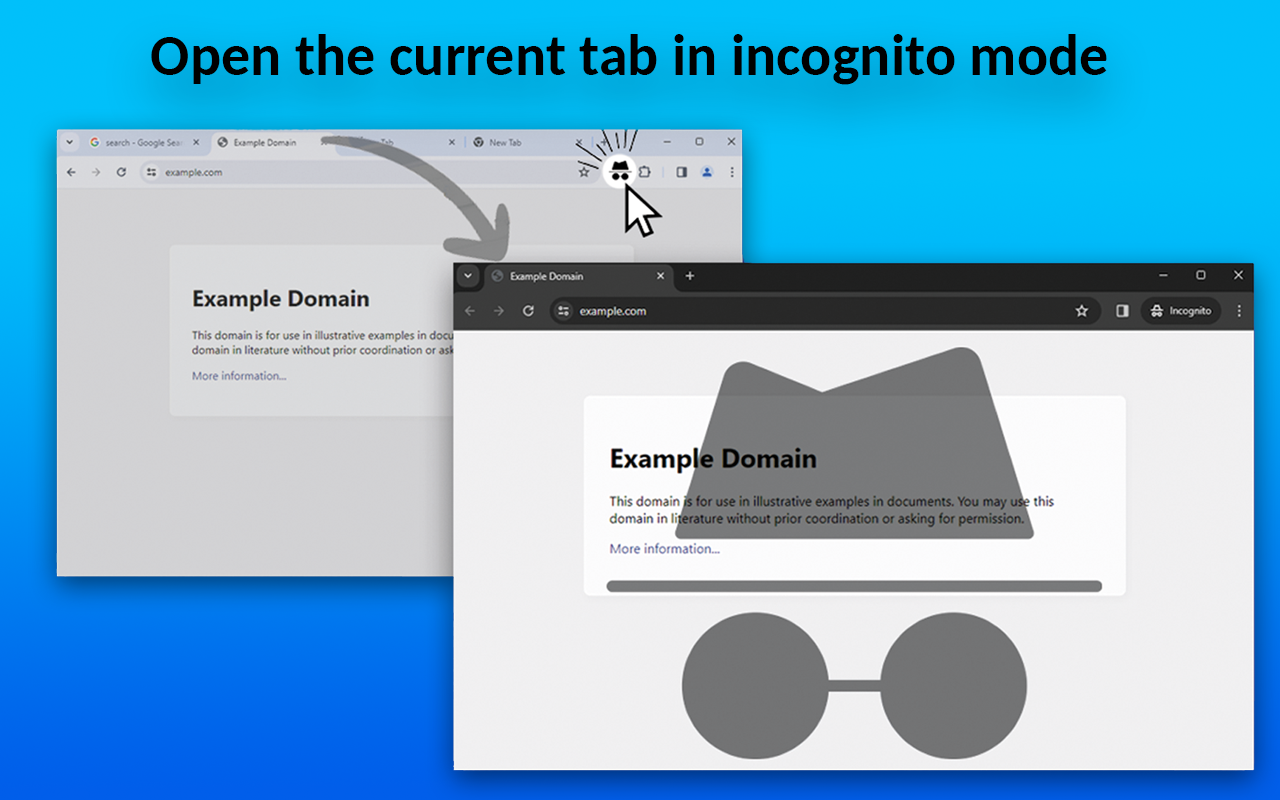Click the address bar in the light window

point(368,172)
